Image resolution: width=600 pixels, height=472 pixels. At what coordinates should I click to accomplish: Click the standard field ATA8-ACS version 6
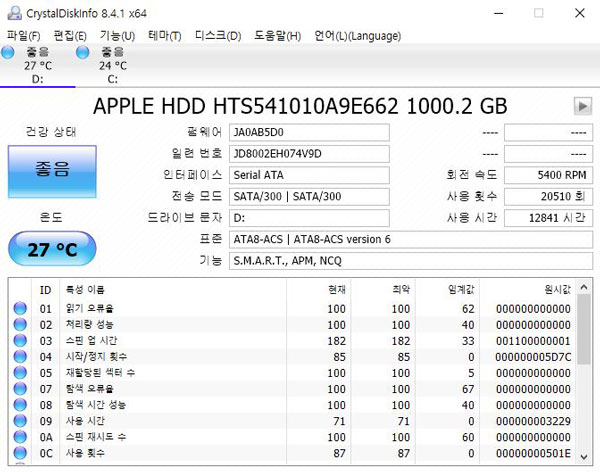click(411, 240)
